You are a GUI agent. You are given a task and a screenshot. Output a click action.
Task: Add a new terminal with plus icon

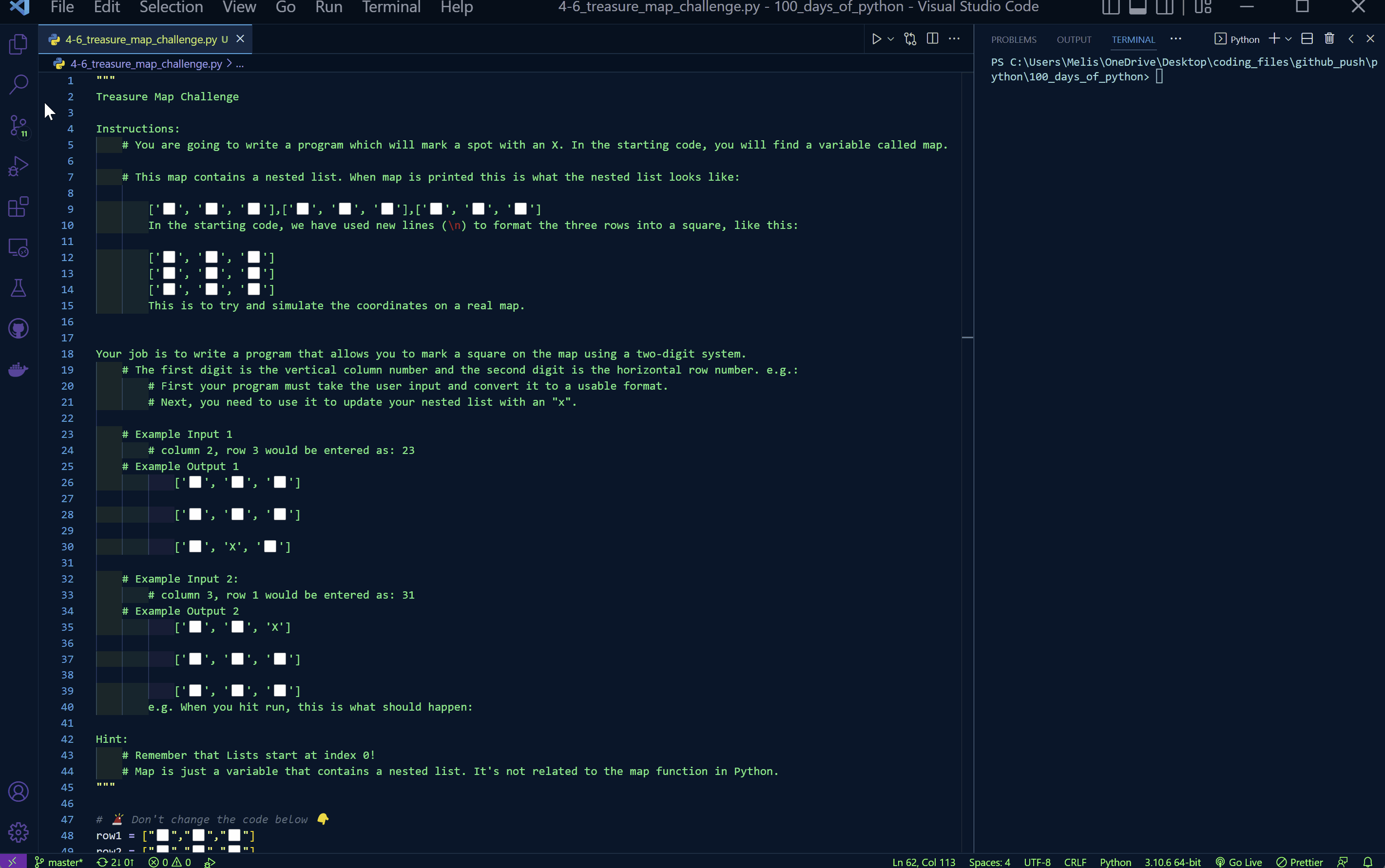1274,38
